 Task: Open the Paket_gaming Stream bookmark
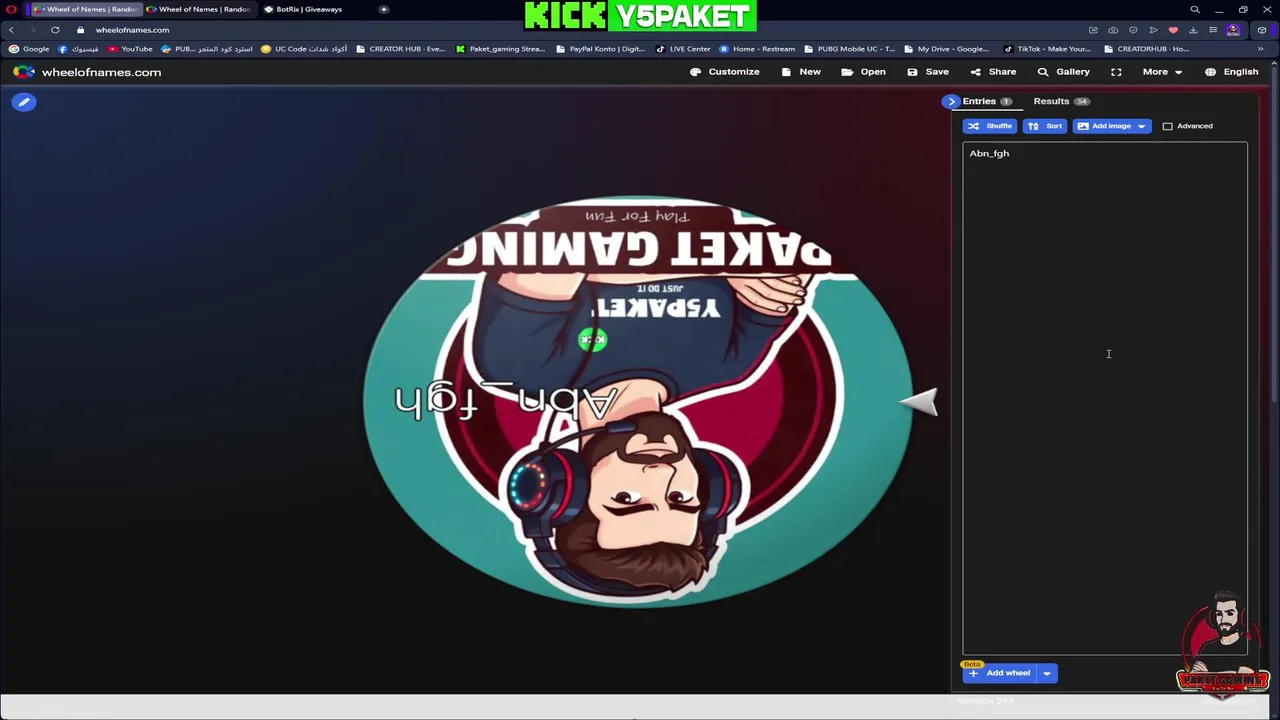click(x=500, y=49)
